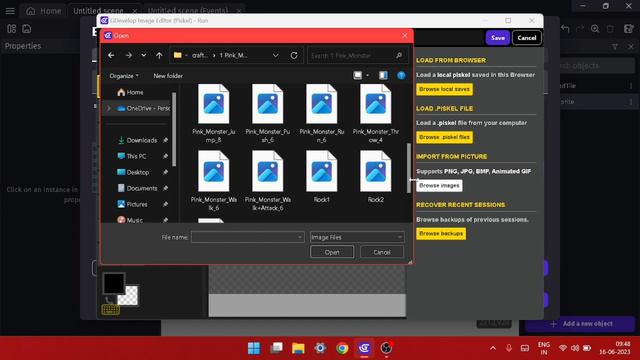
Task: Click Browse backups button
Action: [441, 233]
